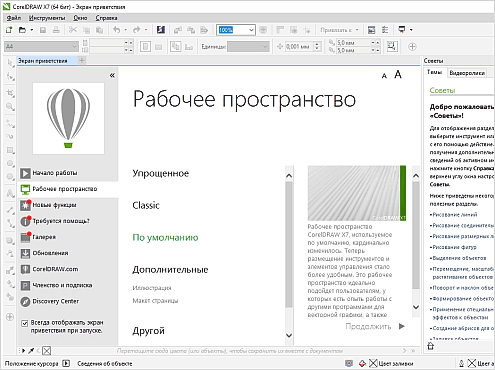This screenshot has height=370, width=495.
Task: Open Галерея in welcome sidebar
Action: 68,237
